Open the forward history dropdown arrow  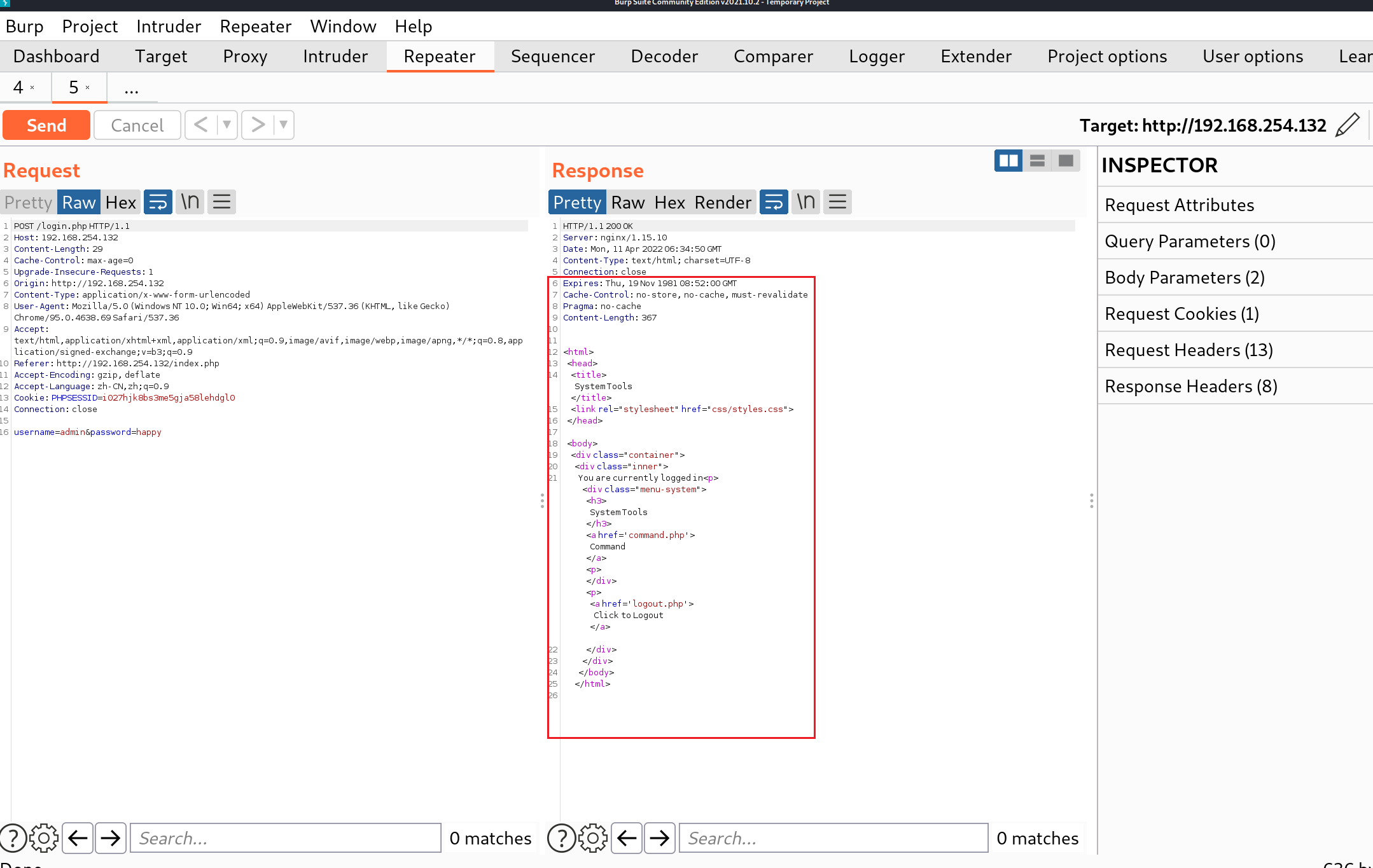(x=284, y=125)
